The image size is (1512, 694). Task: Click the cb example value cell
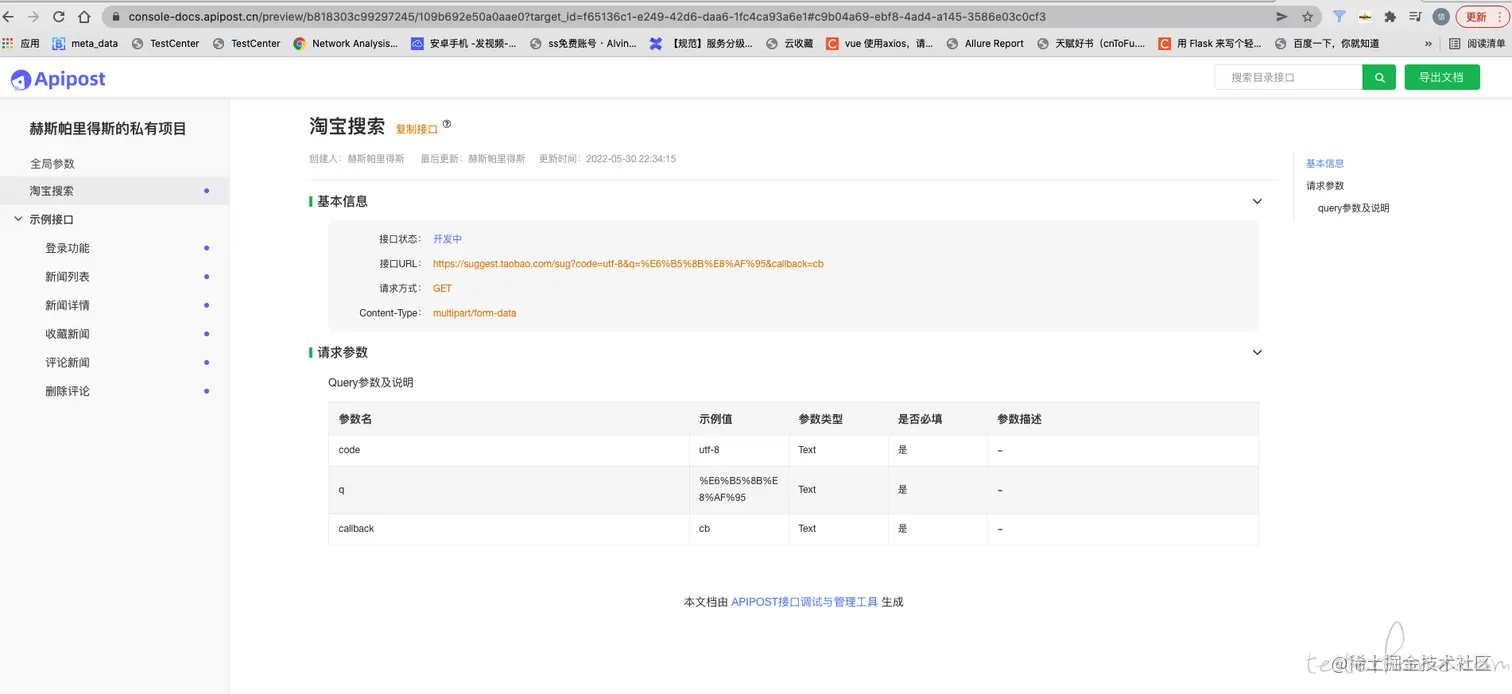click(739, 529)
